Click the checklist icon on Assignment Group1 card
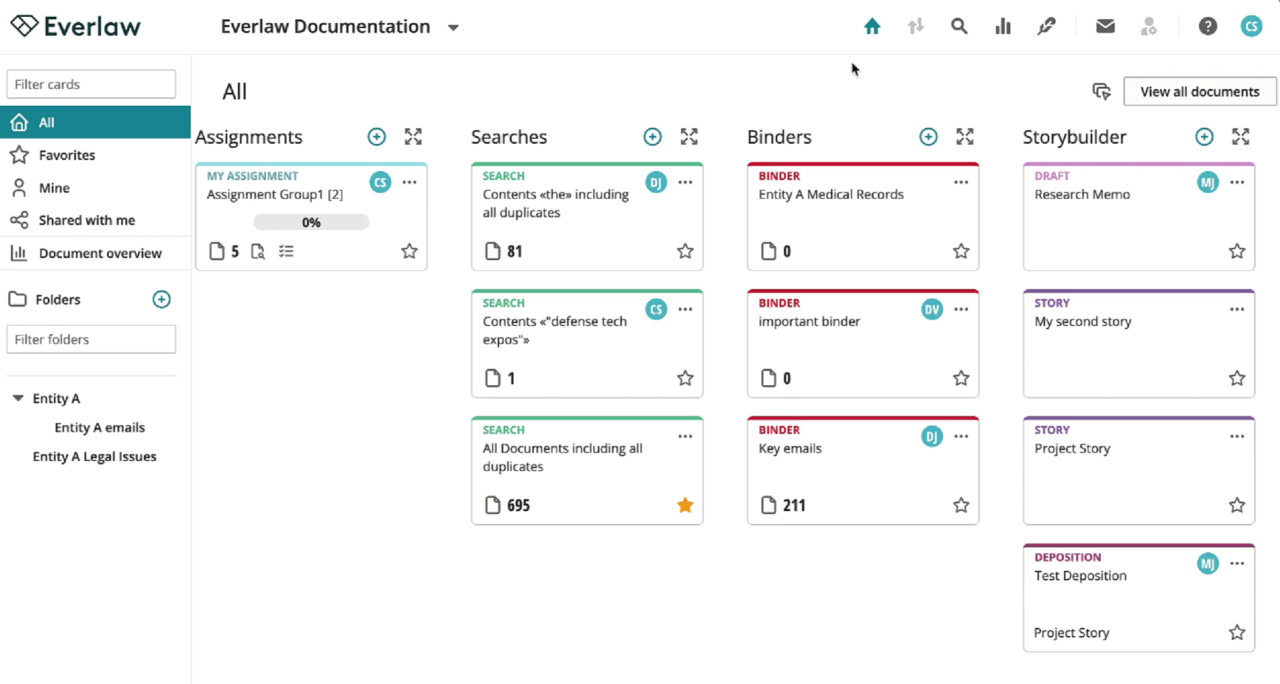Screen dimensions: 1280x684 point(286,252)
